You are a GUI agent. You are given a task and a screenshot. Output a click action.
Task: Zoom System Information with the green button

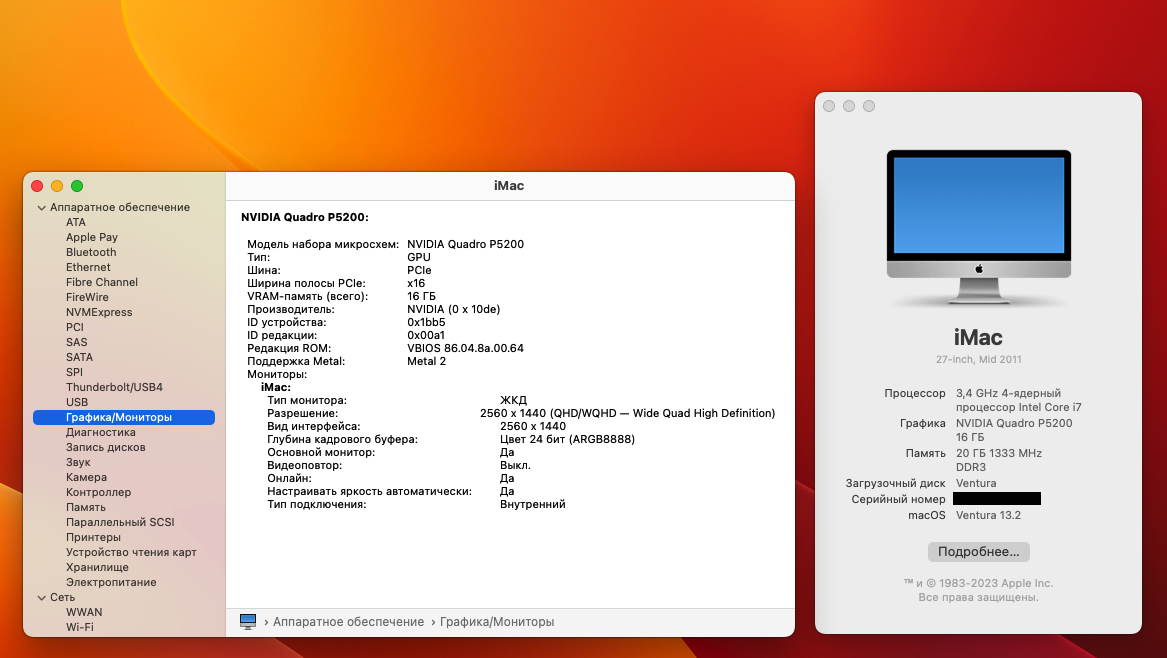[77, 186]
